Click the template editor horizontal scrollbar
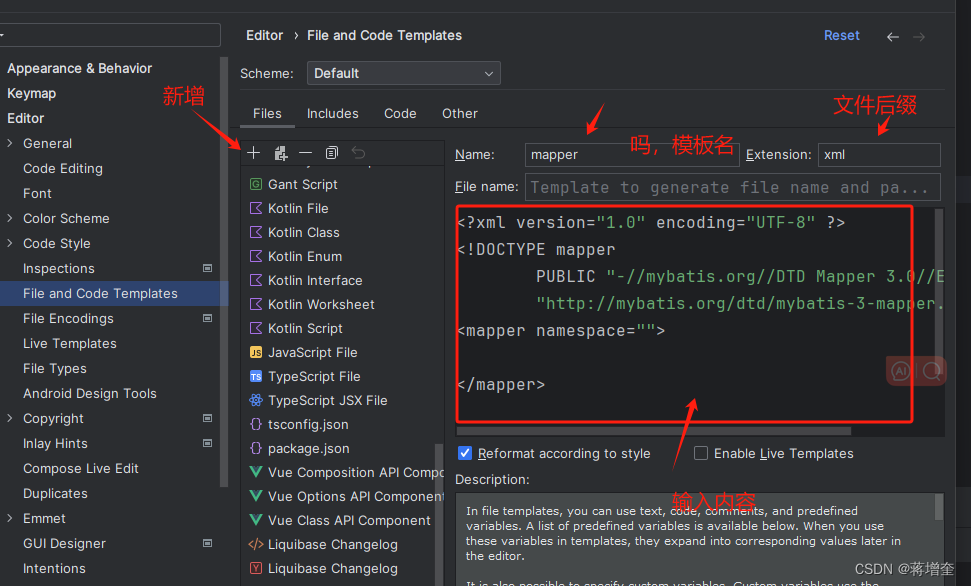The width and height of the screenshot is (971, 586). click(x=654, y=431)
